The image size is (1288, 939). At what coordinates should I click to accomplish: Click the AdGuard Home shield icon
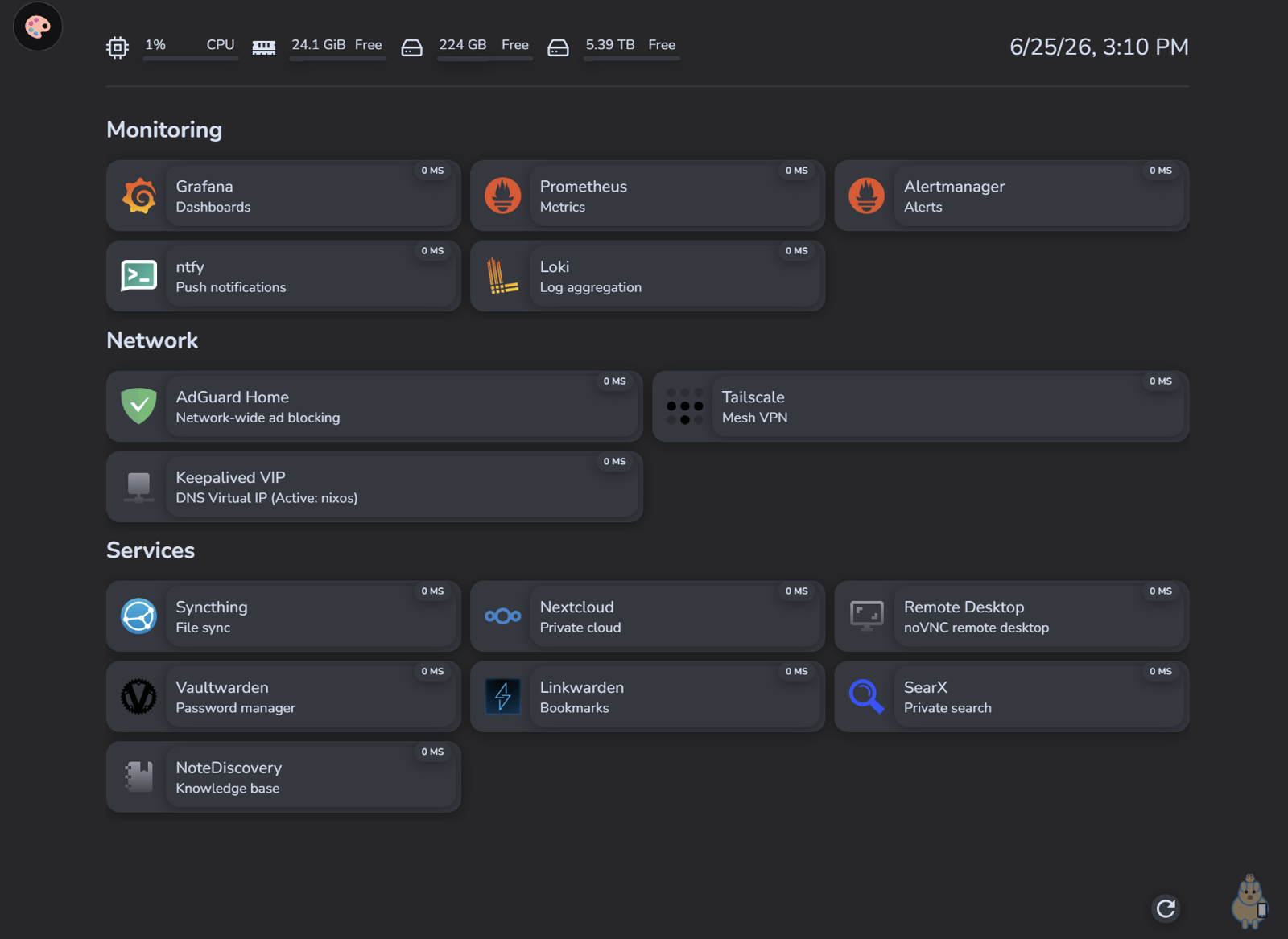tap(139, 406)
